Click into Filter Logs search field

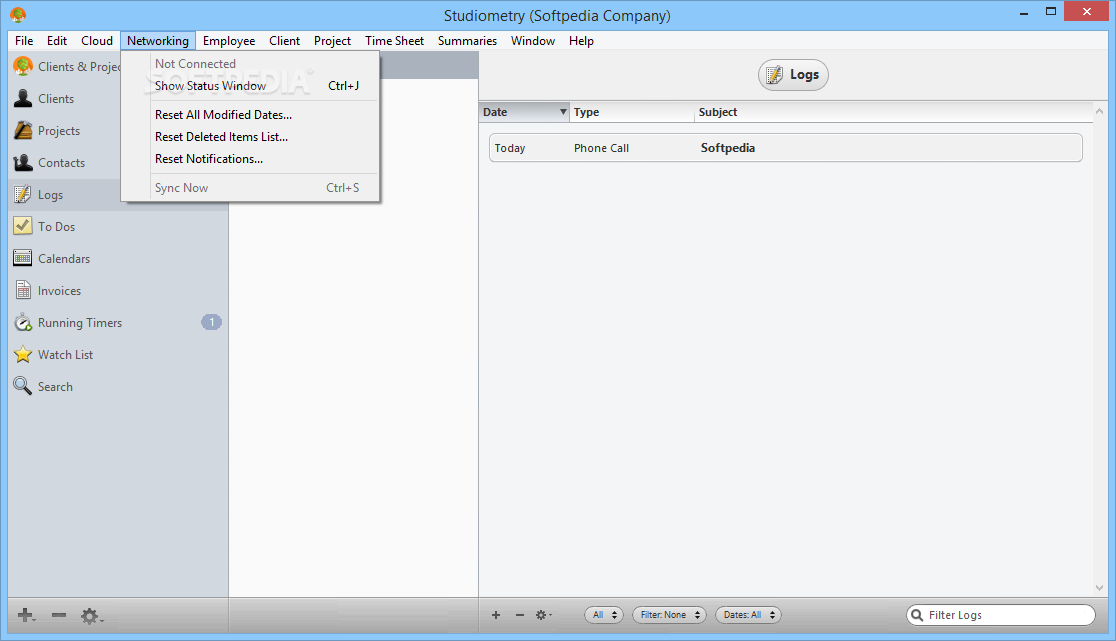[x=1001, y=615]
